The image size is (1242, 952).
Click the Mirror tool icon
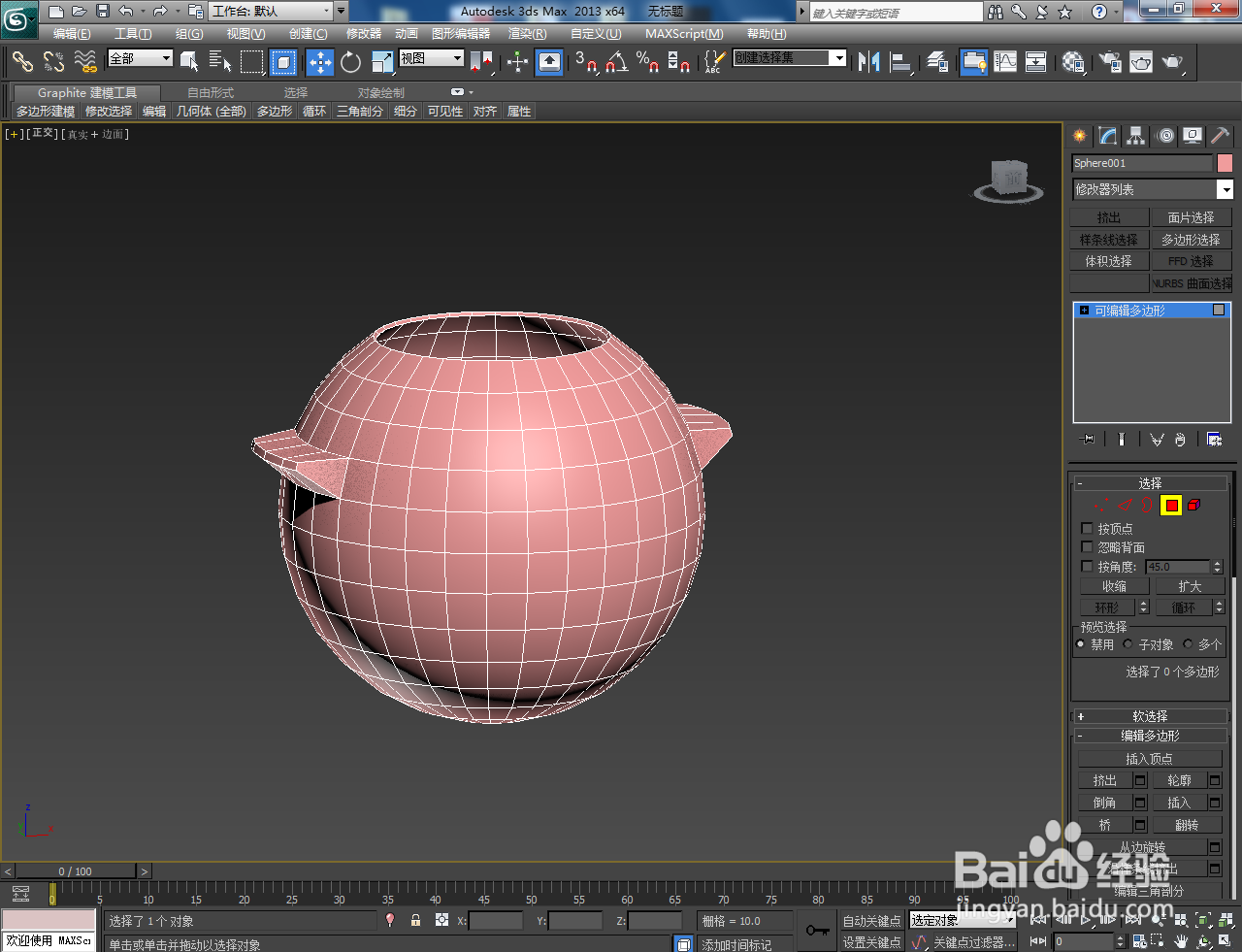click(868, 62)
